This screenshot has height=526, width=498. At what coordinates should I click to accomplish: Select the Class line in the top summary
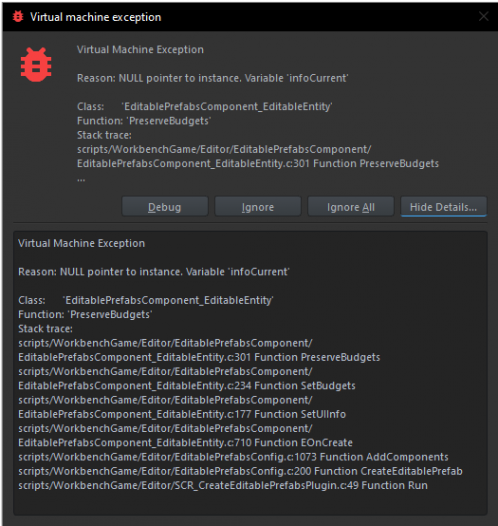[205, 107]
